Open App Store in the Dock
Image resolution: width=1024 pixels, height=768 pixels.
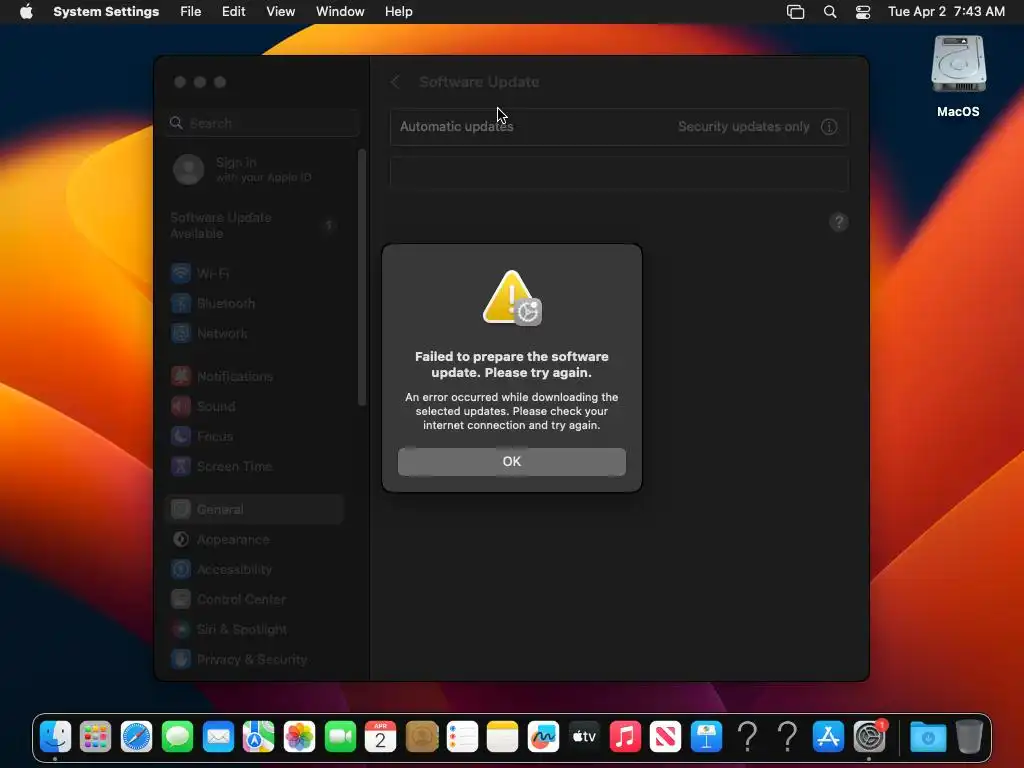pos(828,737)
